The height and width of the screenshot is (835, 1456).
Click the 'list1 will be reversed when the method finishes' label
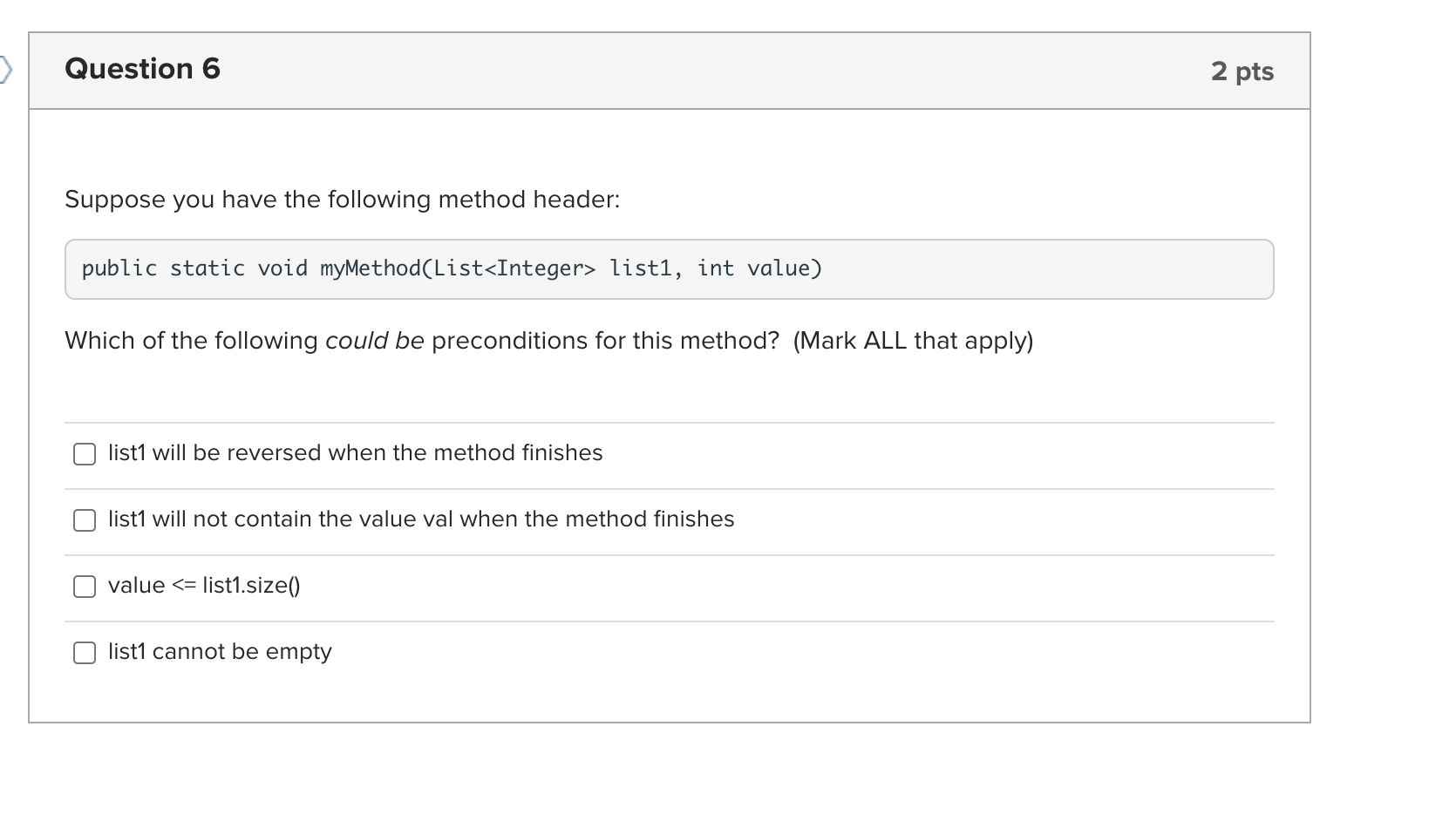click(355, 453)
